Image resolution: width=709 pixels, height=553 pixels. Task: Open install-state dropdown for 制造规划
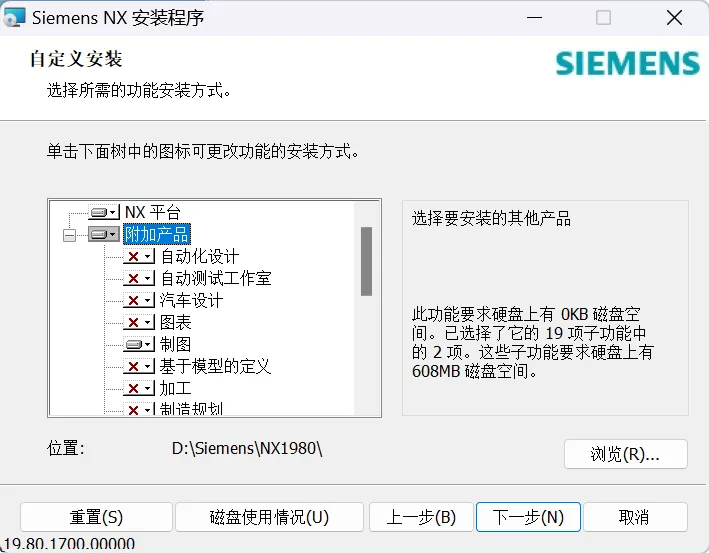[139, 409]
